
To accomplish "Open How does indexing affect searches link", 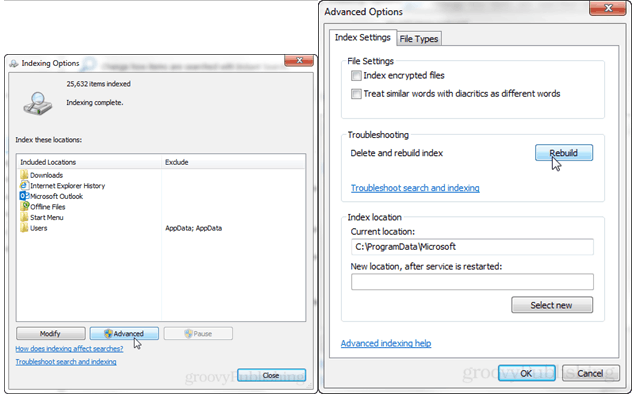I will [x=69, y=348].
